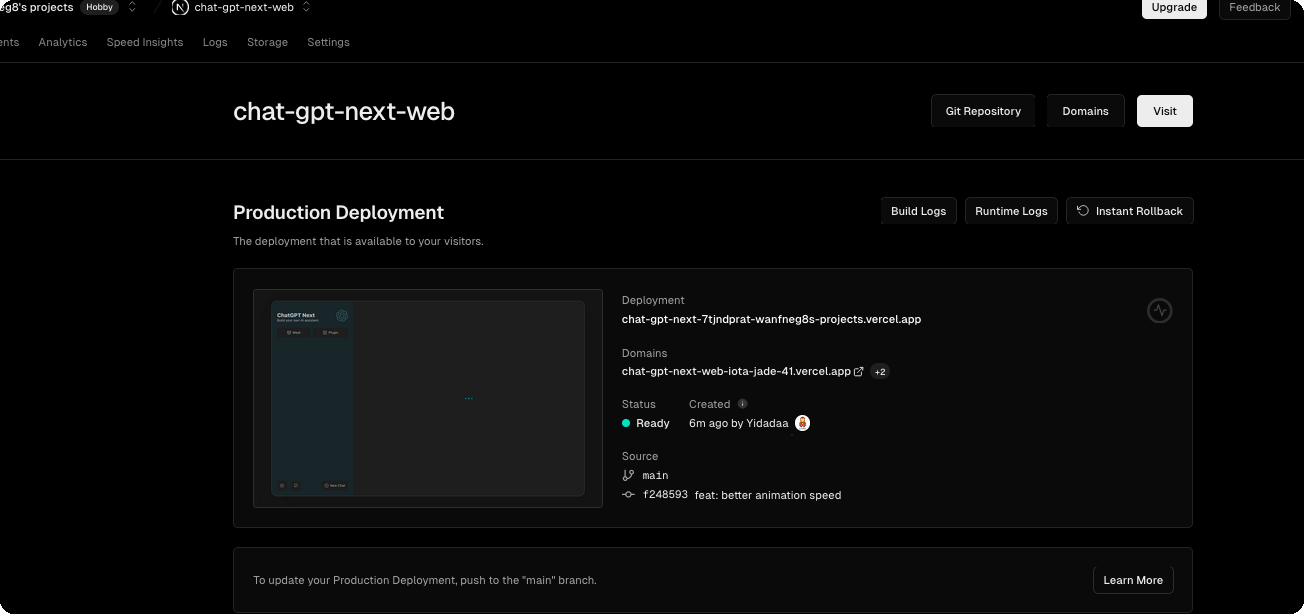Click the activity pulse icon in deployment card

coord(1159,311)
